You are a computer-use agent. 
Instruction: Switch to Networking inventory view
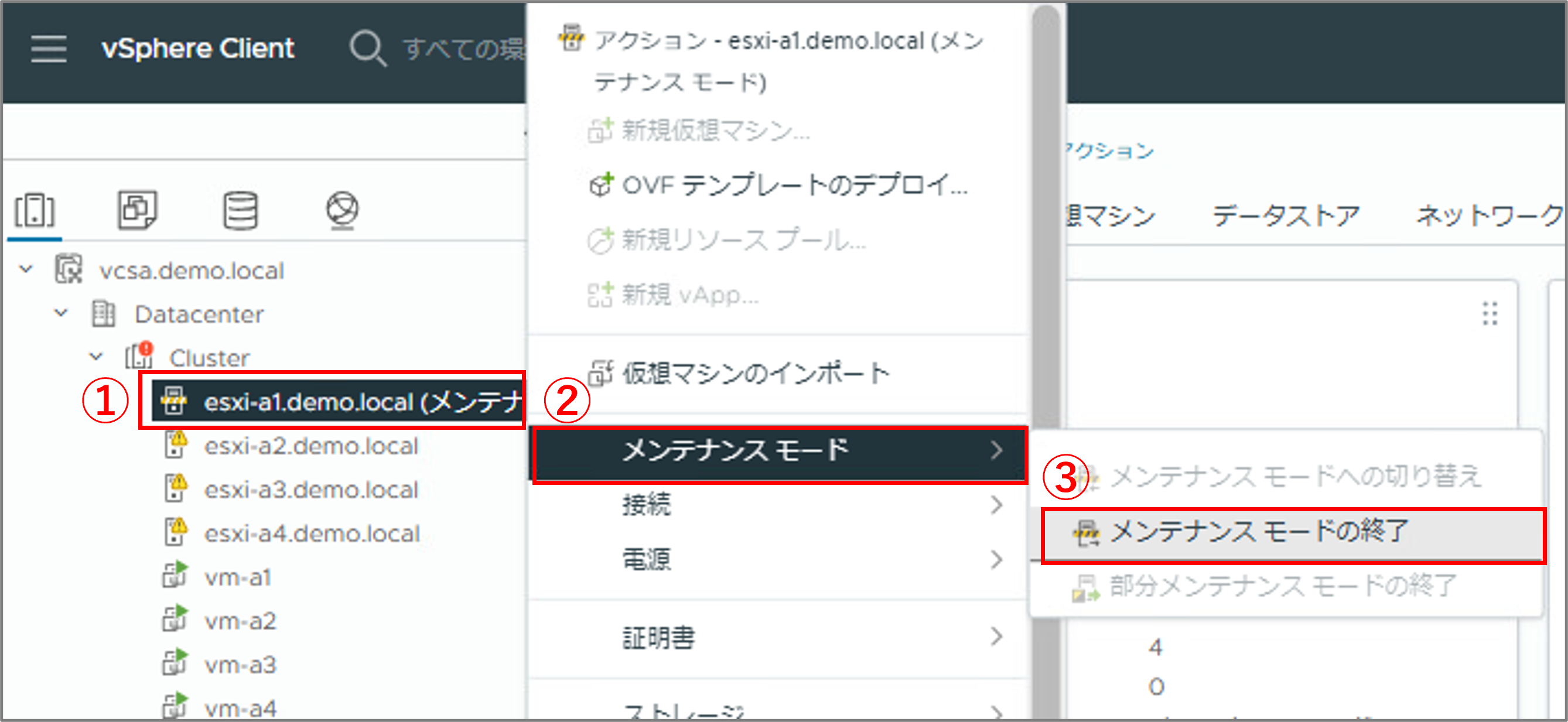[x=342, y=211]
